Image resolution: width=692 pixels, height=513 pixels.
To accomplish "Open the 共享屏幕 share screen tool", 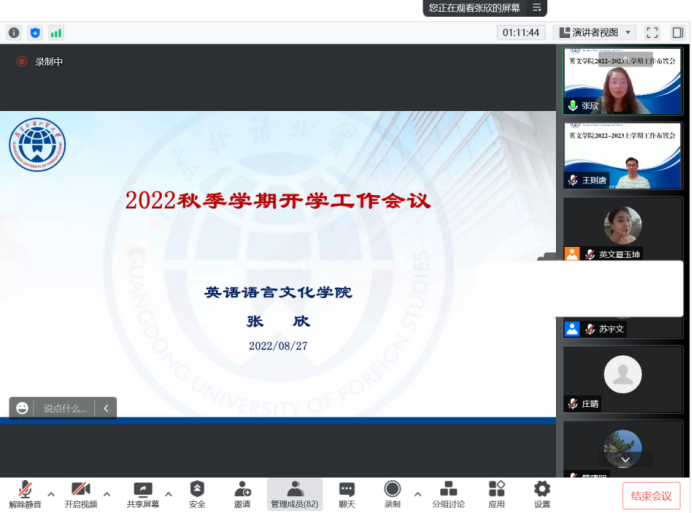I will [x=143, y=494].
